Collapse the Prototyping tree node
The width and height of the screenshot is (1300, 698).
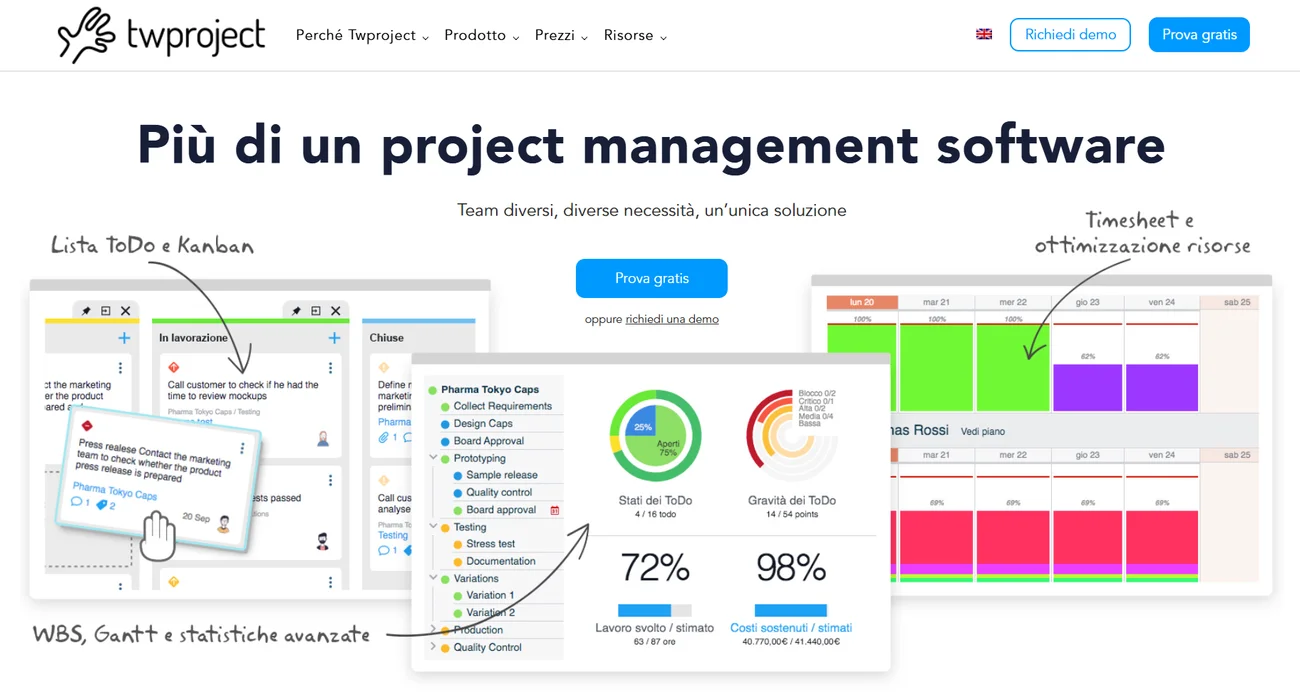click(x=433, y=458)
